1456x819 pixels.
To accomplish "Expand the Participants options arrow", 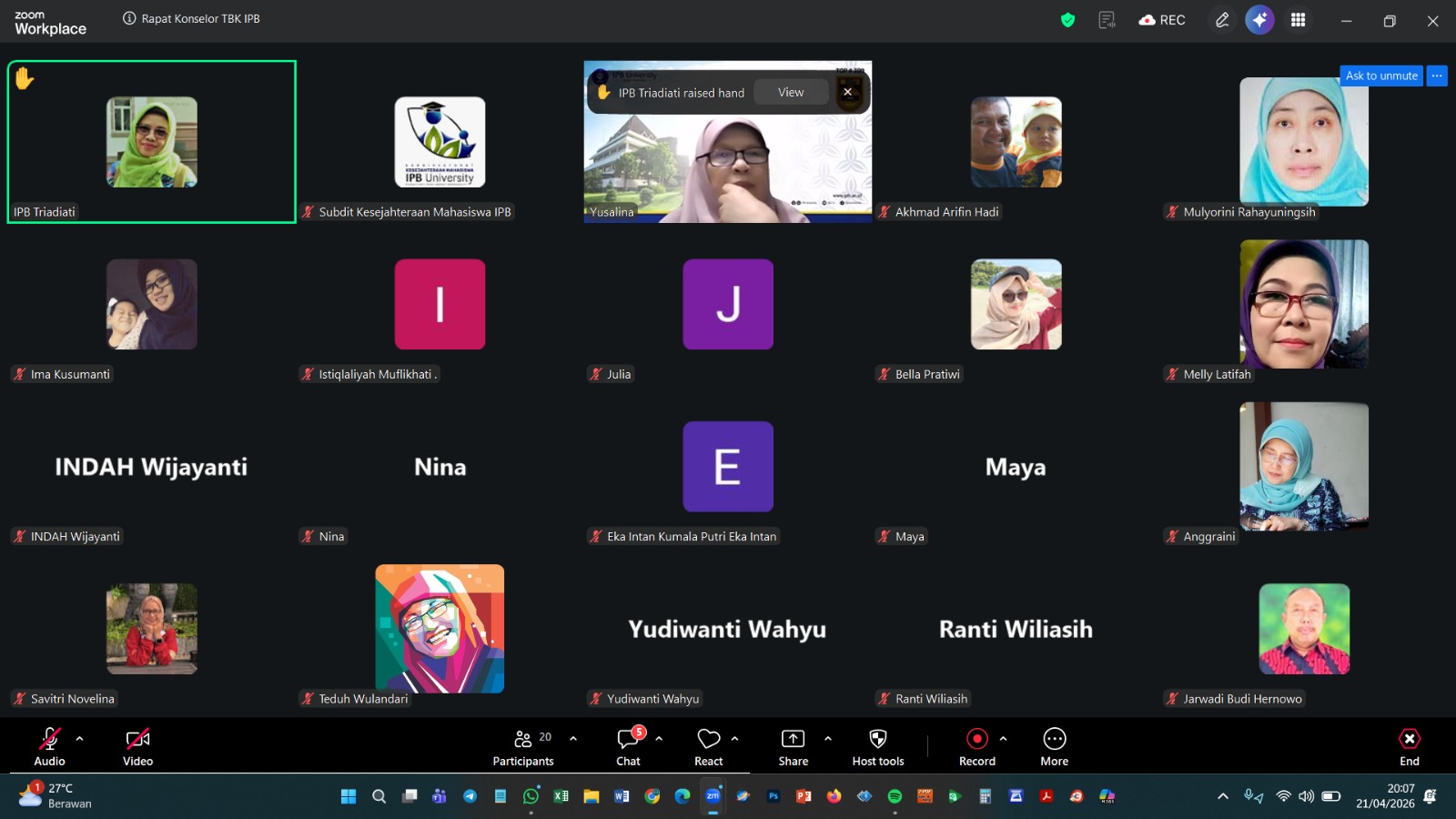I will 573,739.
